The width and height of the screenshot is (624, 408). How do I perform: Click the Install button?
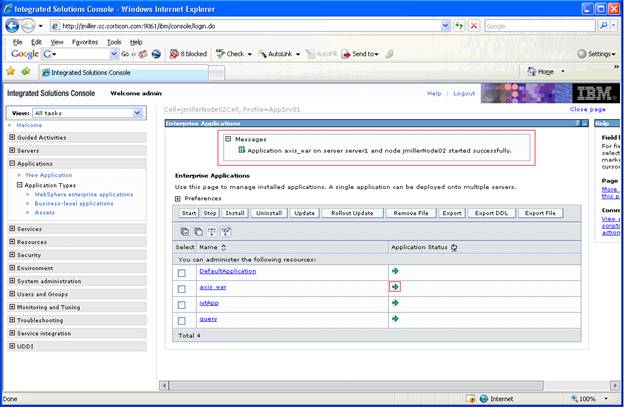pyautogui.click(x=235, y=213)
